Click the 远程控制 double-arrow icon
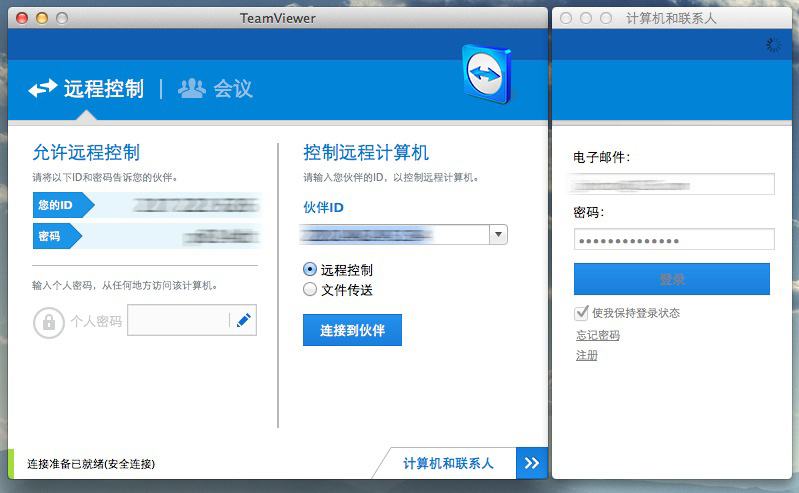This screenshot has width=799, height=493. (43, 88)
